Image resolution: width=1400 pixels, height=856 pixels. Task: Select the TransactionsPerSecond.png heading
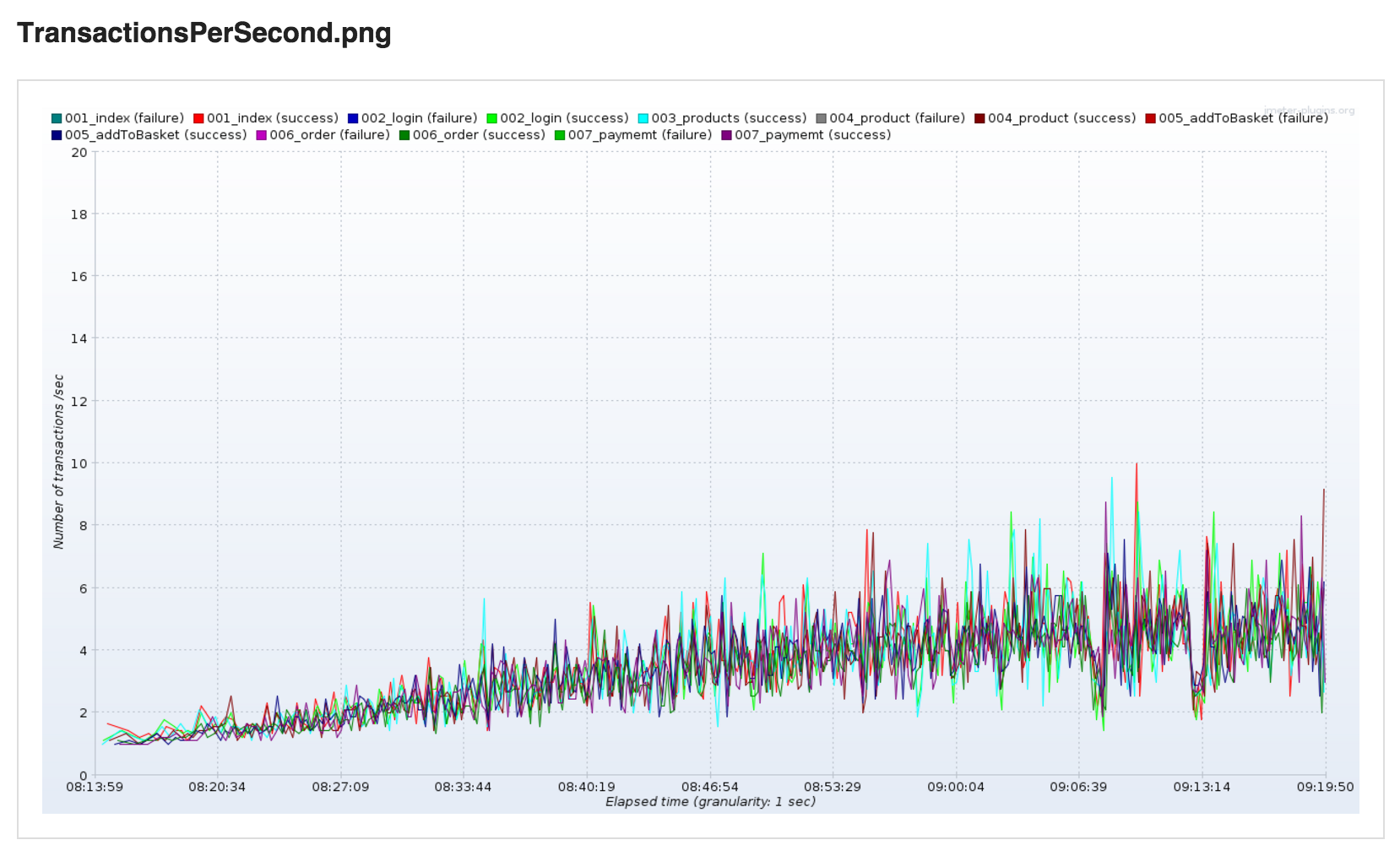click(x=204, y=33)
